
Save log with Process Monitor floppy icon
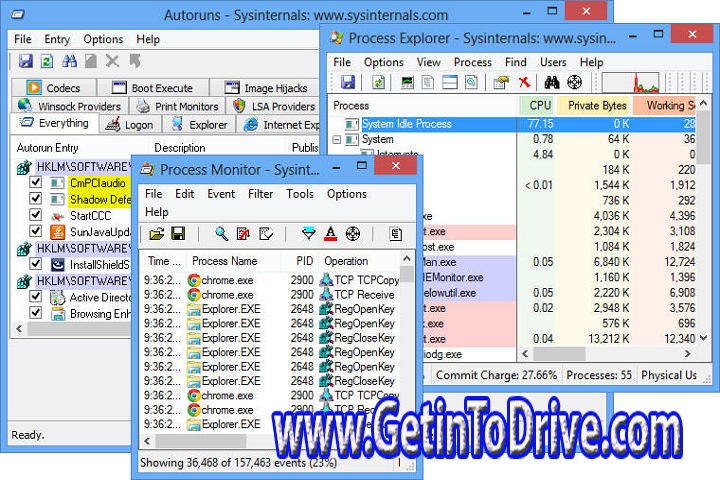click(x=178, y=233)
